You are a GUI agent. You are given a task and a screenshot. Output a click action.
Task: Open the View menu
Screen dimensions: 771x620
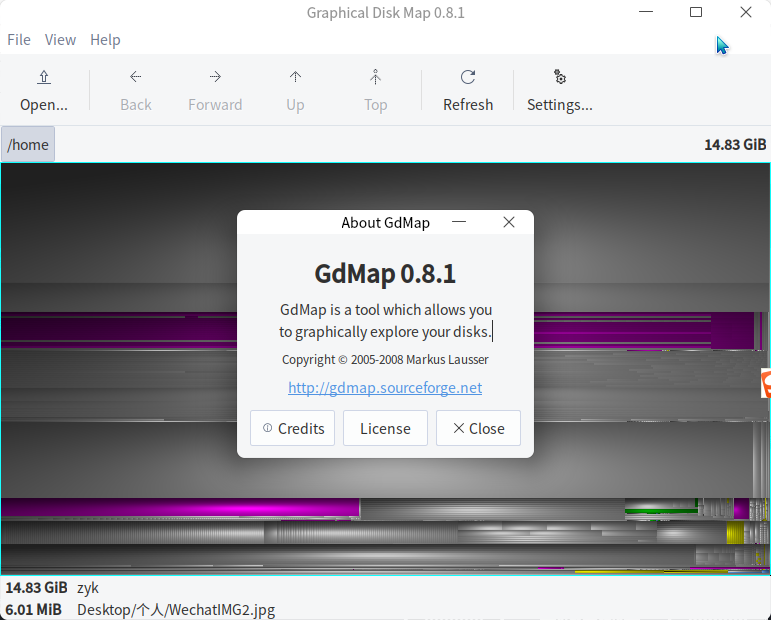point(60,40)
